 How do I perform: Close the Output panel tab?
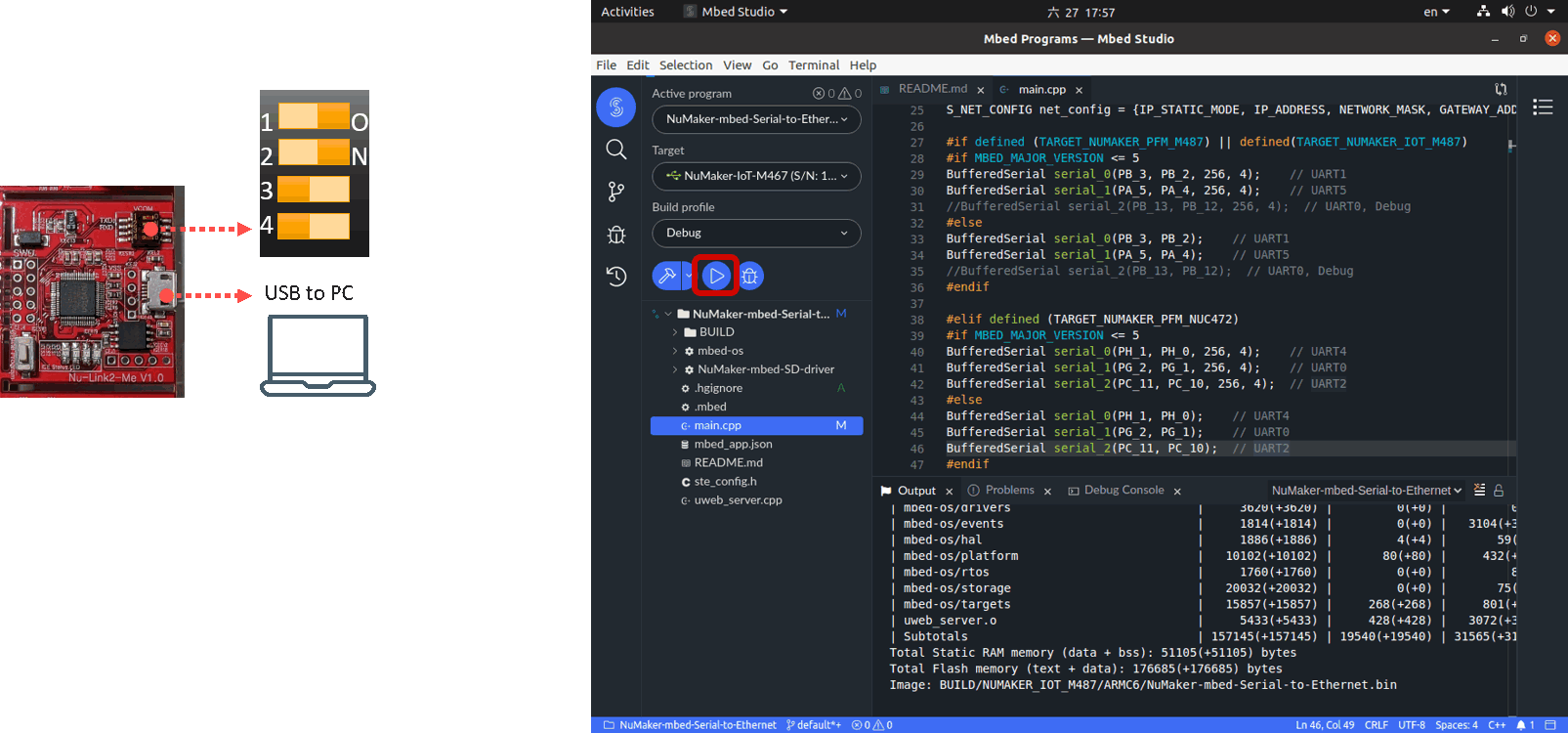tap(949, 492)
